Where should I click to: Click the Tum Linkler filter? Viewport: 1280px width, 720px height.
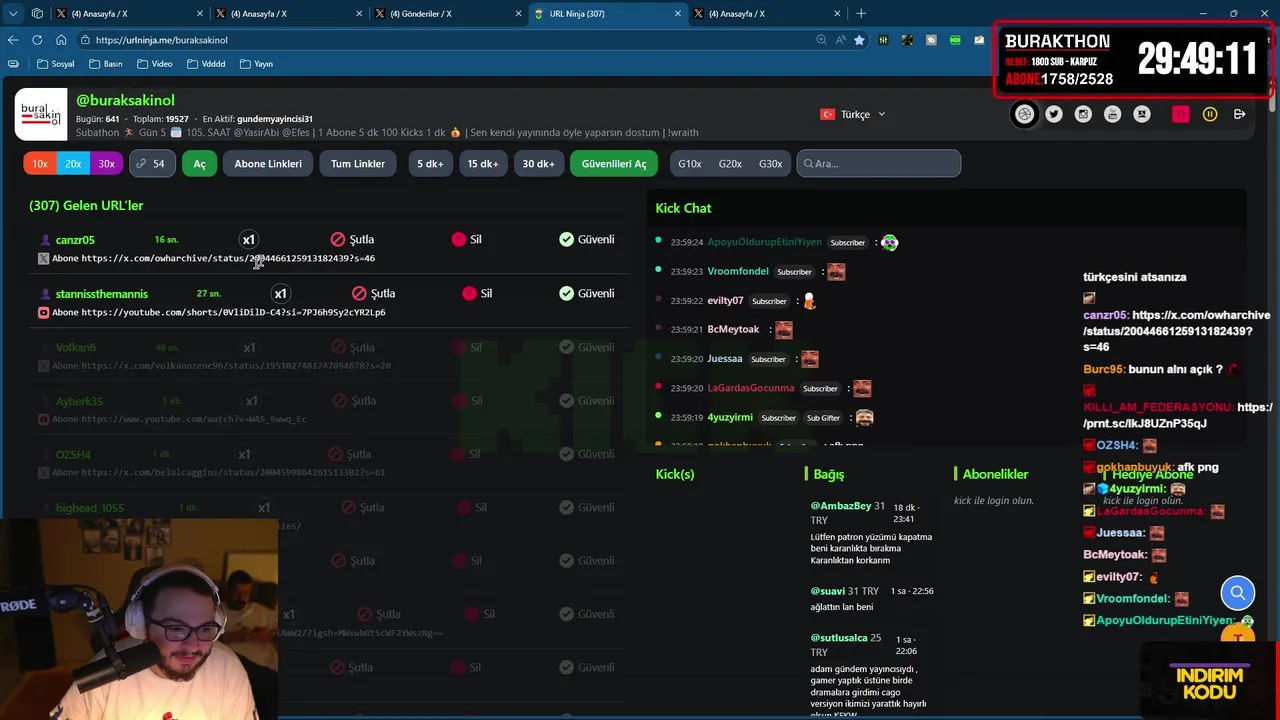pos(358,164)
